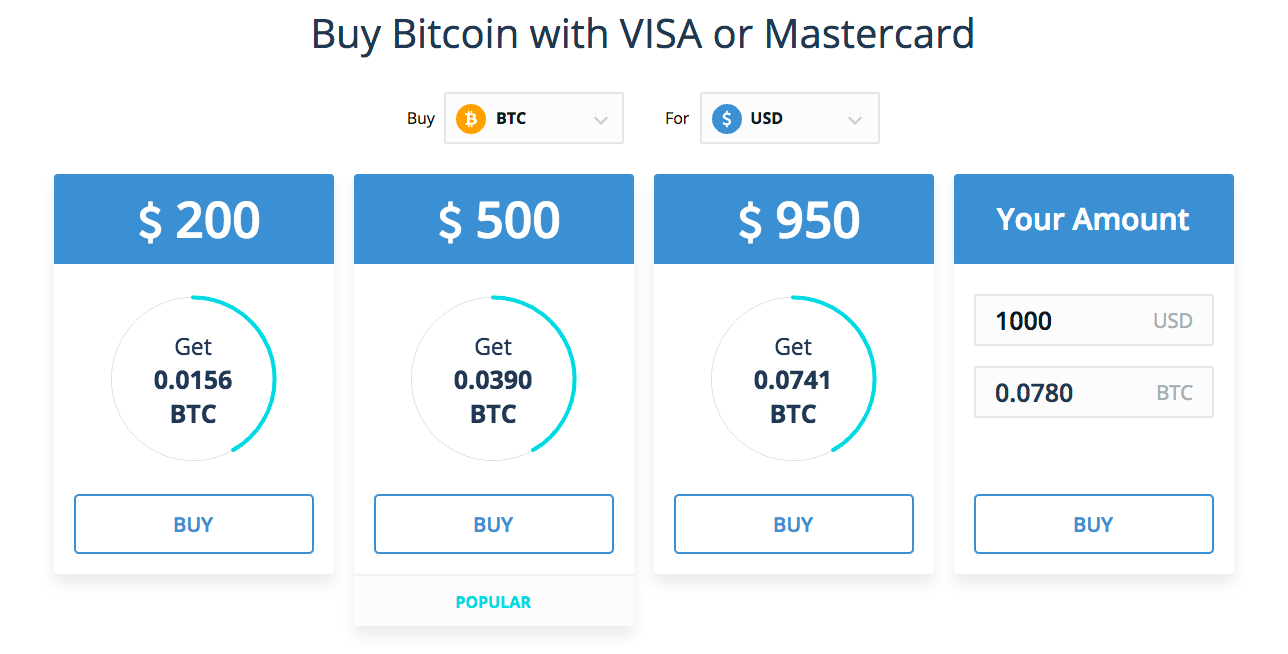Viewport: 1288px width, 654px height.
Task: Select the $ 500 package header
Action: [x=494, y=220]
